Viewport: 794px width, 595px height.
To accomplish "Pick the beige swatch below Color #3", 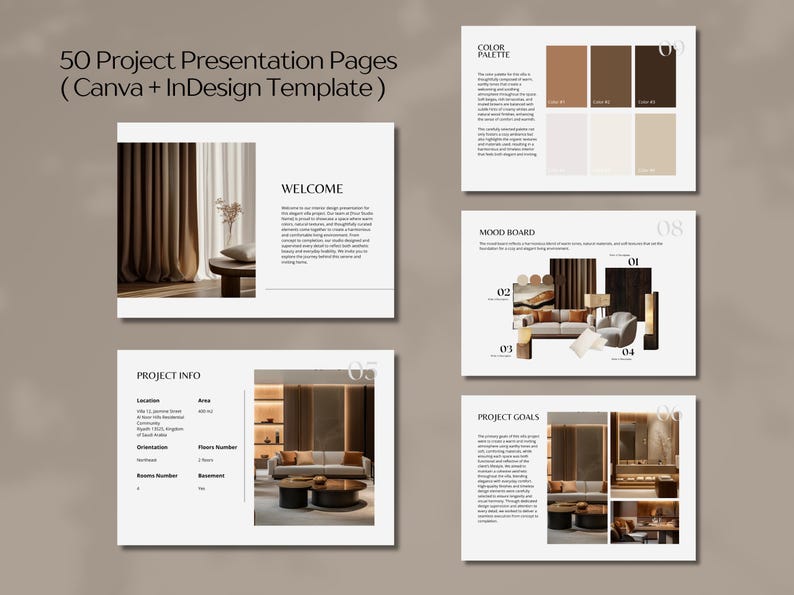I will (655, 144).
